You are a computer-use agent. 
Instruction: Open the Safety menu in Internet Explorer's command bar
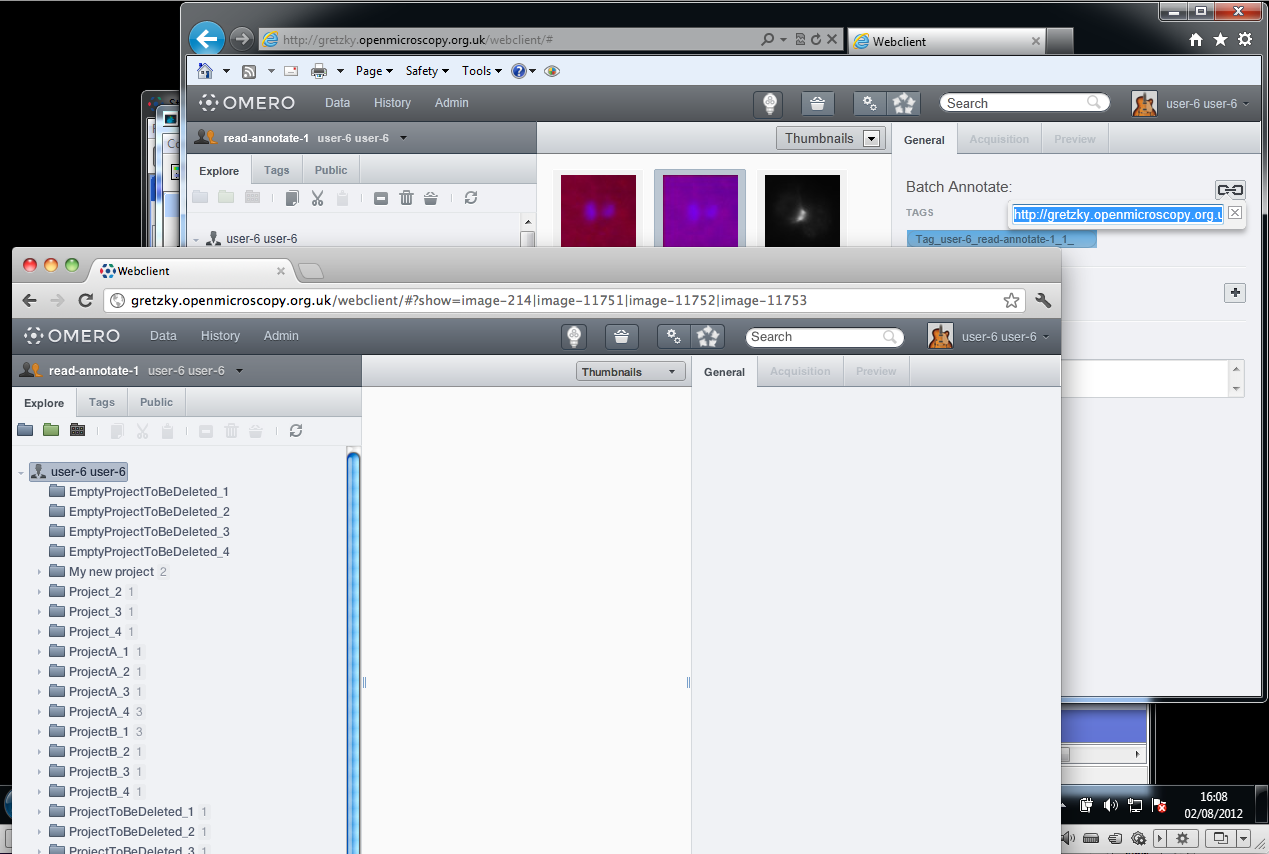pyautogui.click(x=427, y=71)
